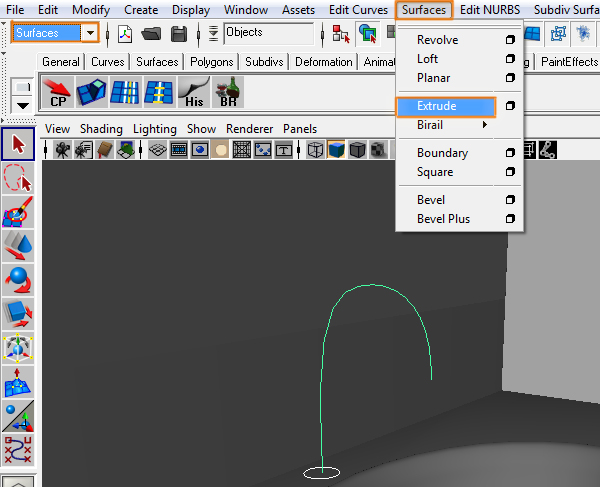Viewport: 600px width, 487px height.
Task: Click shelf icon with vertical yellow isoparm stripes
Action: [126, 92]
